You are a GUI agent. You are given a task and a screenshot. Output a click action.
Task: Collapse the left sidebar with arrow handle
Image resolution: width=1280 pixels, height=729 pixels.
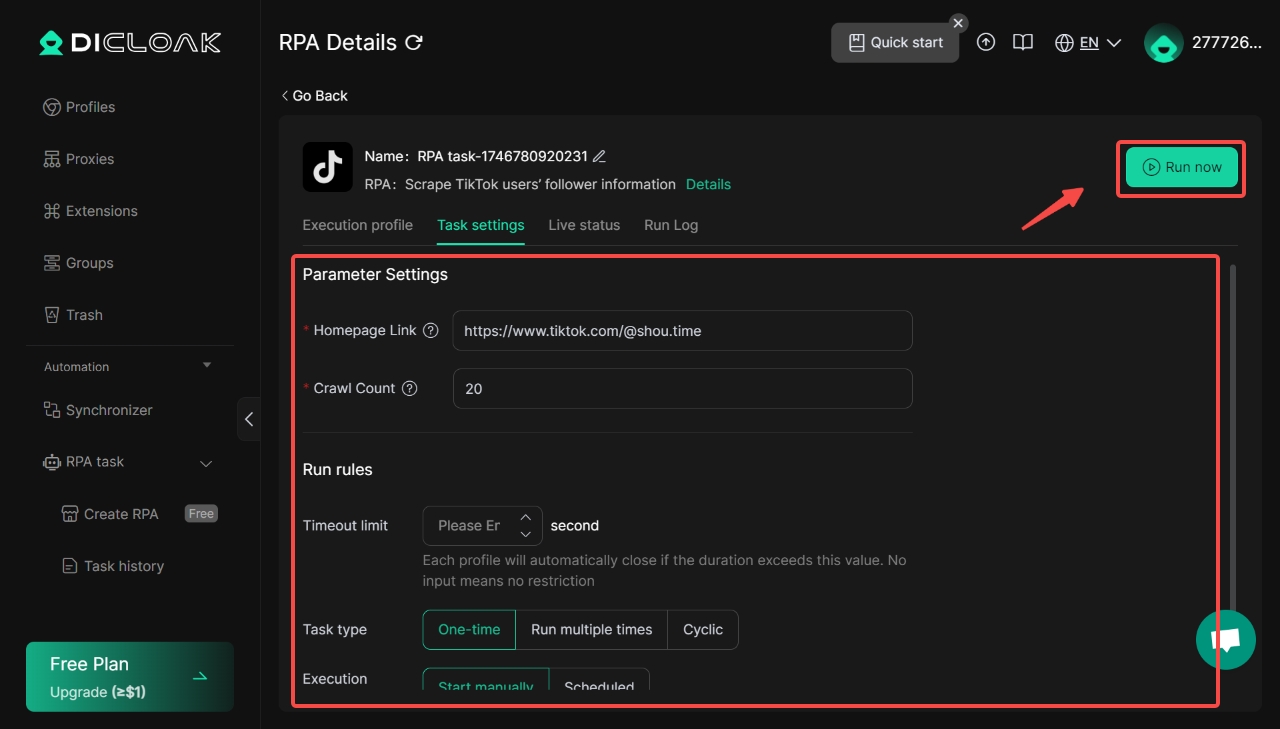tap(249, 419)
